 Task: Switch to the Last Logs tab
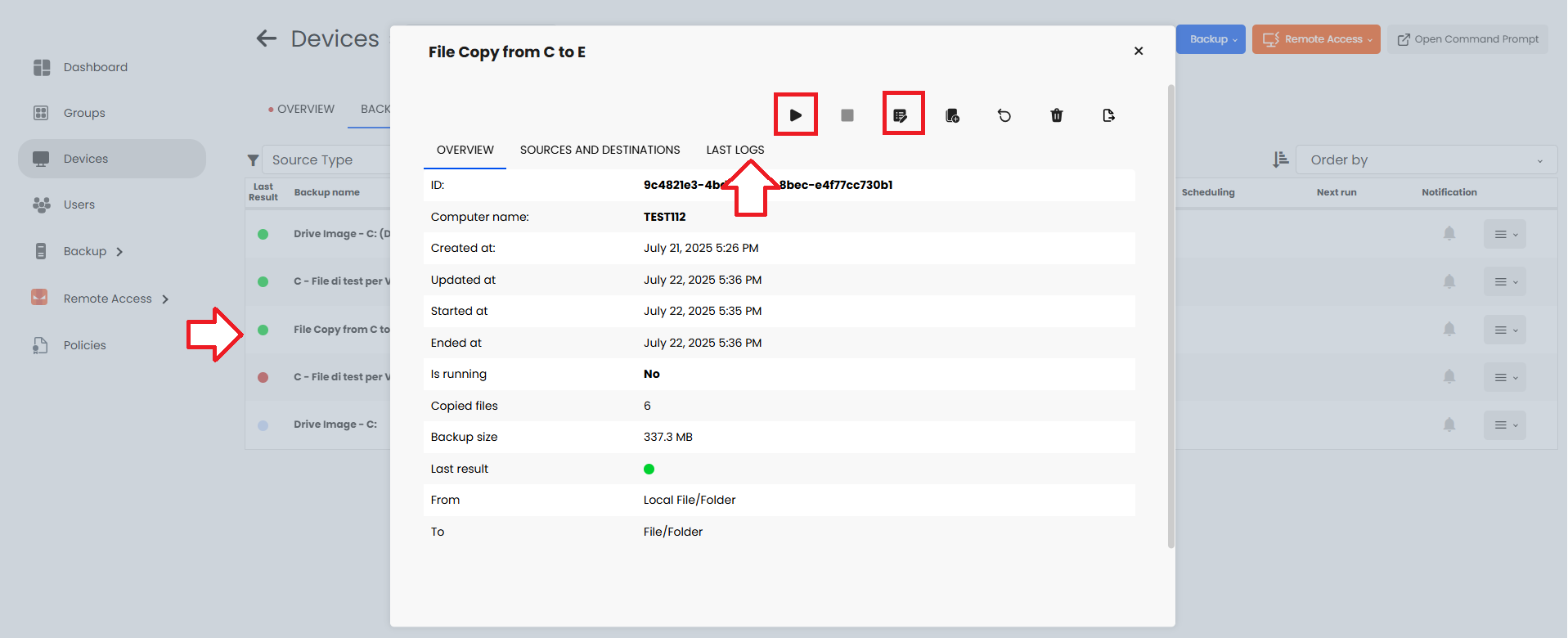tap(735, 150)
